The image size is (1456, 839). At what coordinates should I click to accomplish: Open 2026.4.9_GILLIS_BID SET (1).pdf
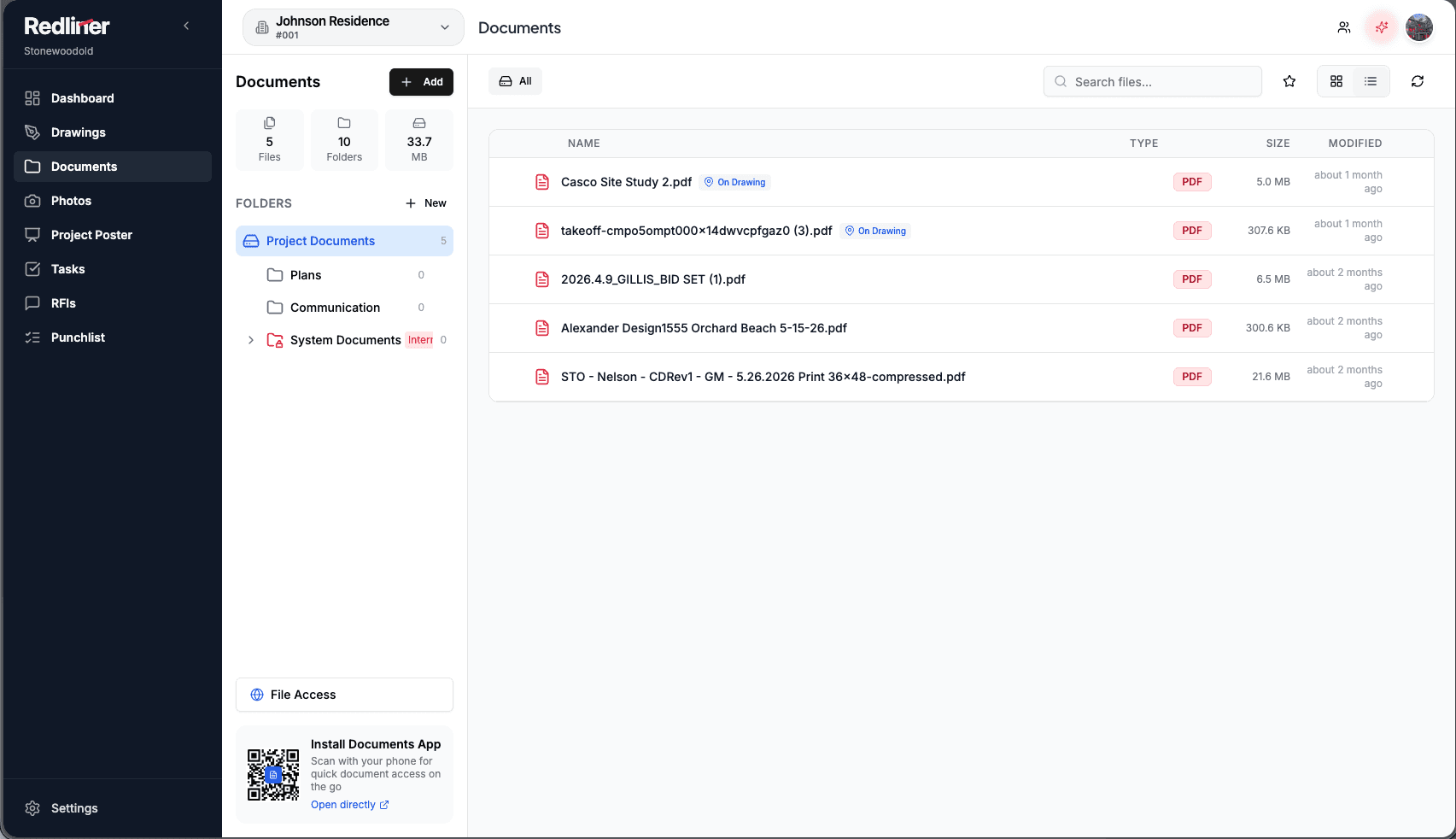(x=652, y=279)
